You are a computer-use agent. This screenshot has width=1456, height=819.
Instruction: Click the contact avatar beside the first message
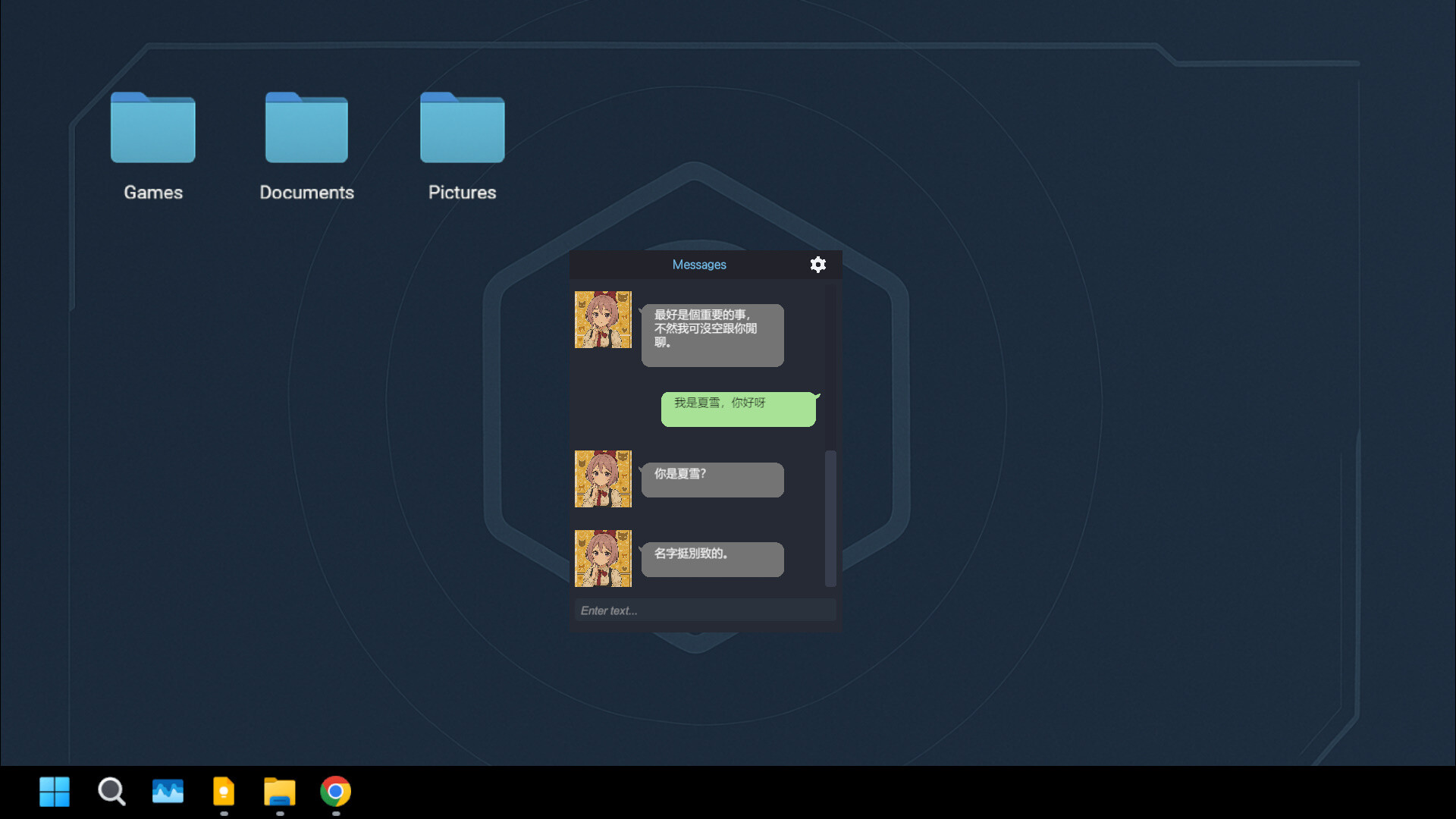pyautogui.click(x=603, y=319)
